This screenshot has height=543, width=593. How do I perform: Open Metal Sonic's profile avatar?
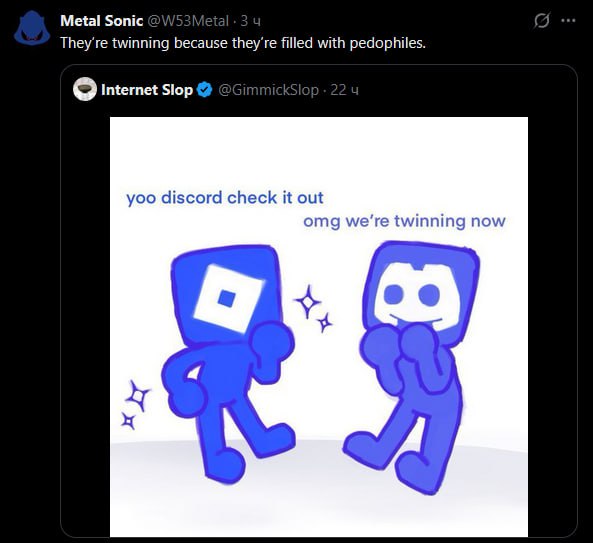pos(32,28)
